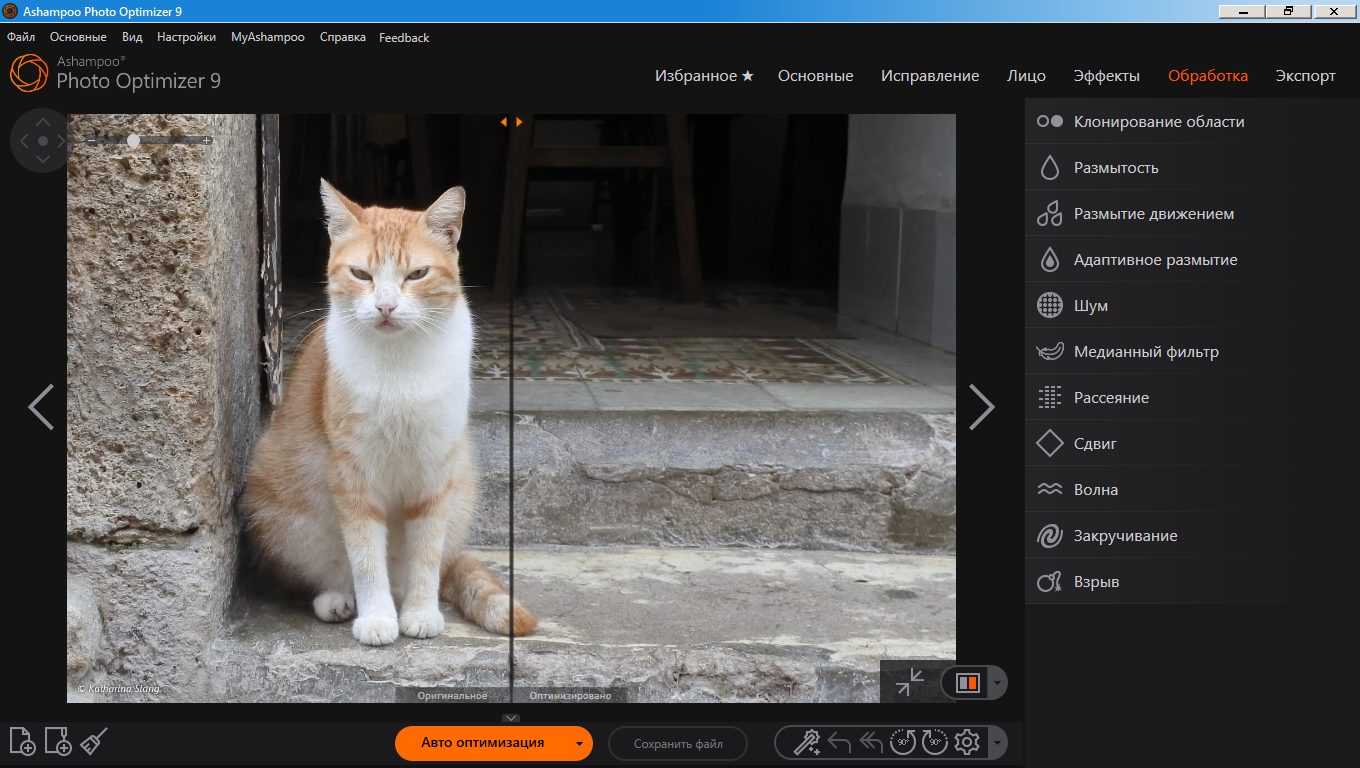The width and height of the screenshot is (1360, 768).
Task: Click the zoom slider handle
Action: [134, 141]
